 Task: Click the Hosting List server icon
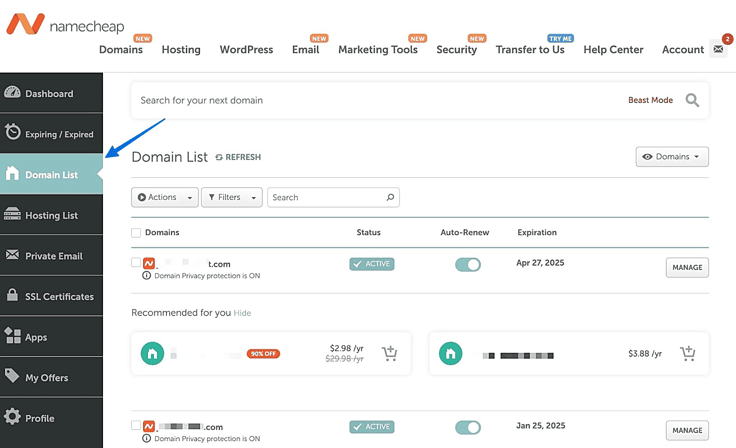click(x=12, y=214)
